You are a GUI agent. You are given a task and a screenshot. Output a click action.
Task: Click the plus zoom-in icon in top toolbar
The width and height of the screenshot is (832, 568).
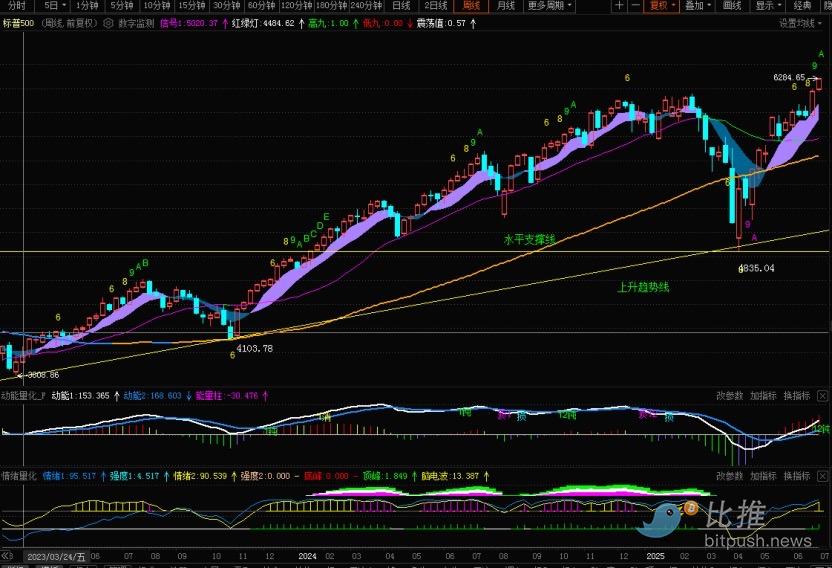(620, 6)
